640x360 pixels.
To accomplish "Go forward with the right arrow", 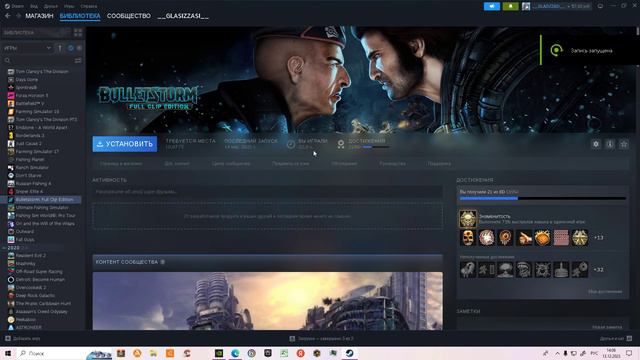I will [x=18, y=16].
